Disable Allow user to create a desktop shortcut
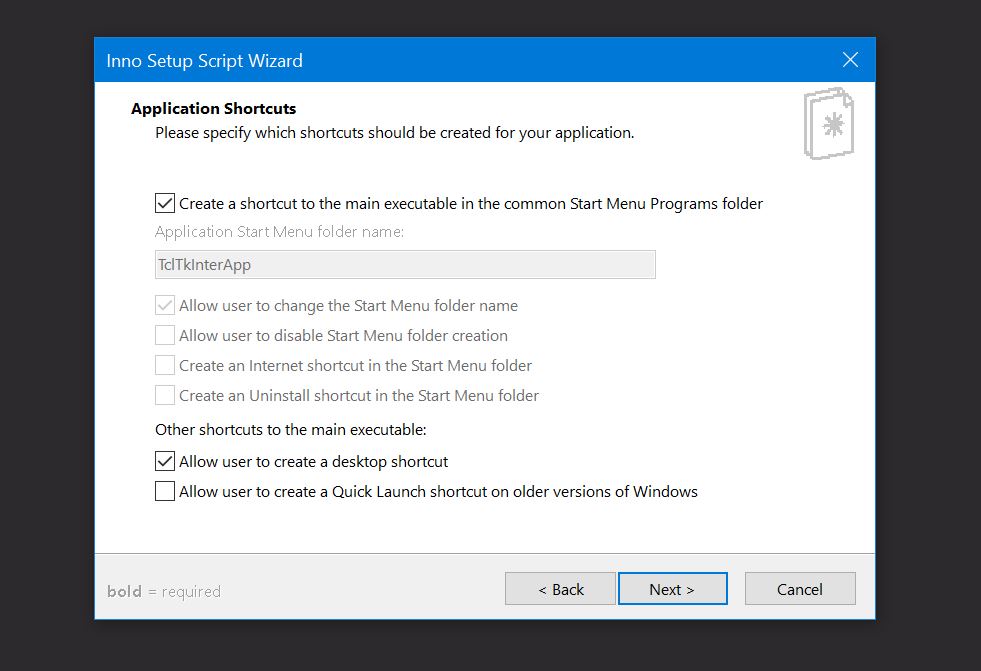Screen dimensions: 981x671 click(x=165, y=462)
